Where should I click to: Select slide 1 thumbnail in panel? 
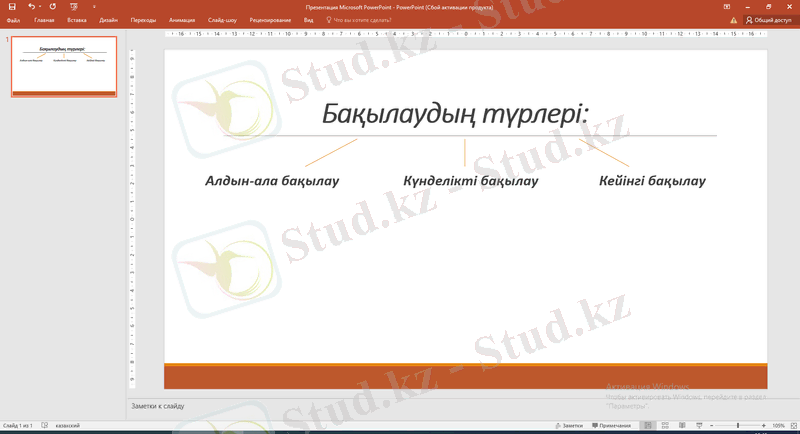click(x=64, y=66)
